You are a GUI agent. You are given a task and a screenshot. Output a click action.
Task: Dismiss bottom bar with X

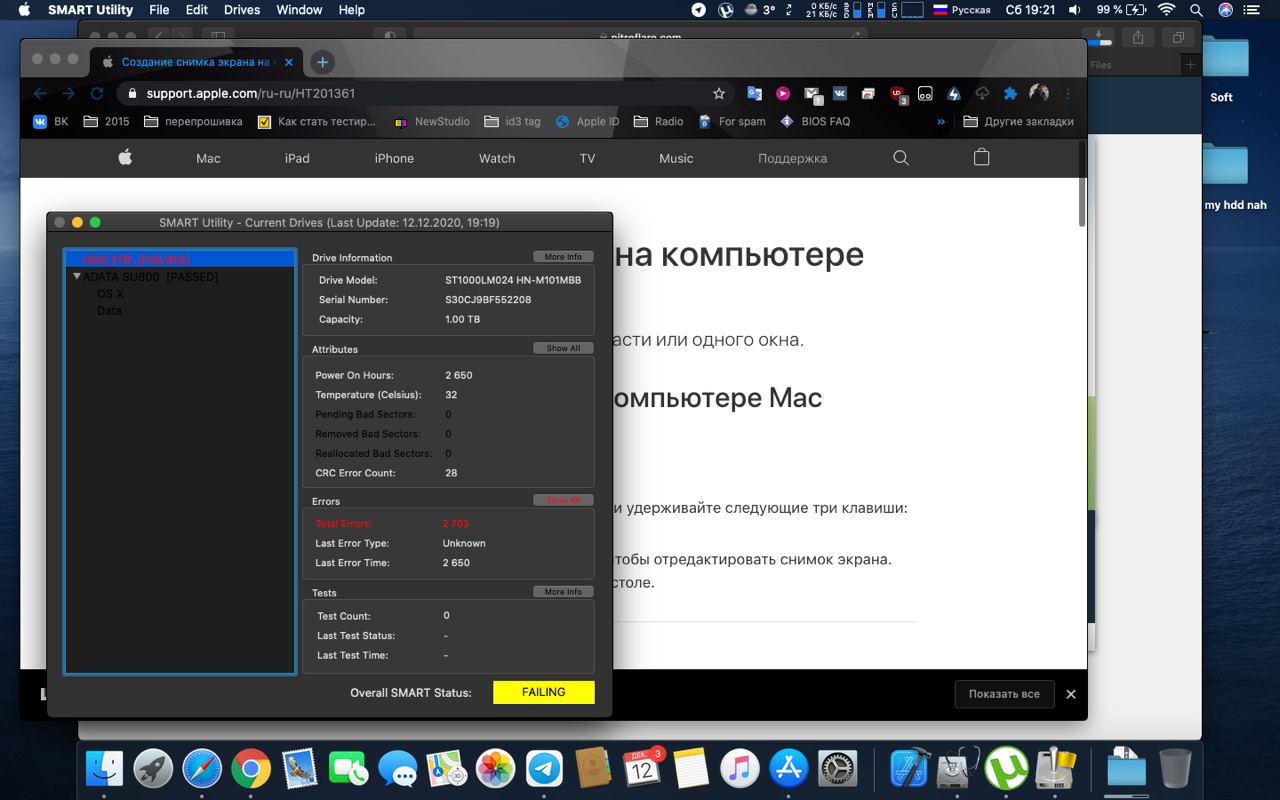click(x=1071, y=694)
